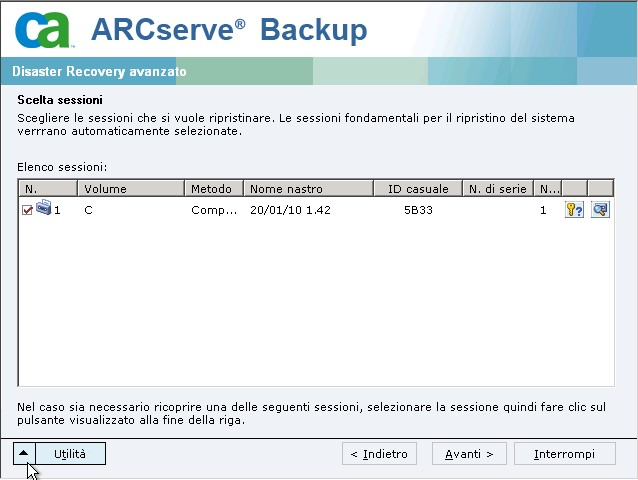638x480 pixels.
Task: Go back with the Indietro button
Action: pos(378,454)
